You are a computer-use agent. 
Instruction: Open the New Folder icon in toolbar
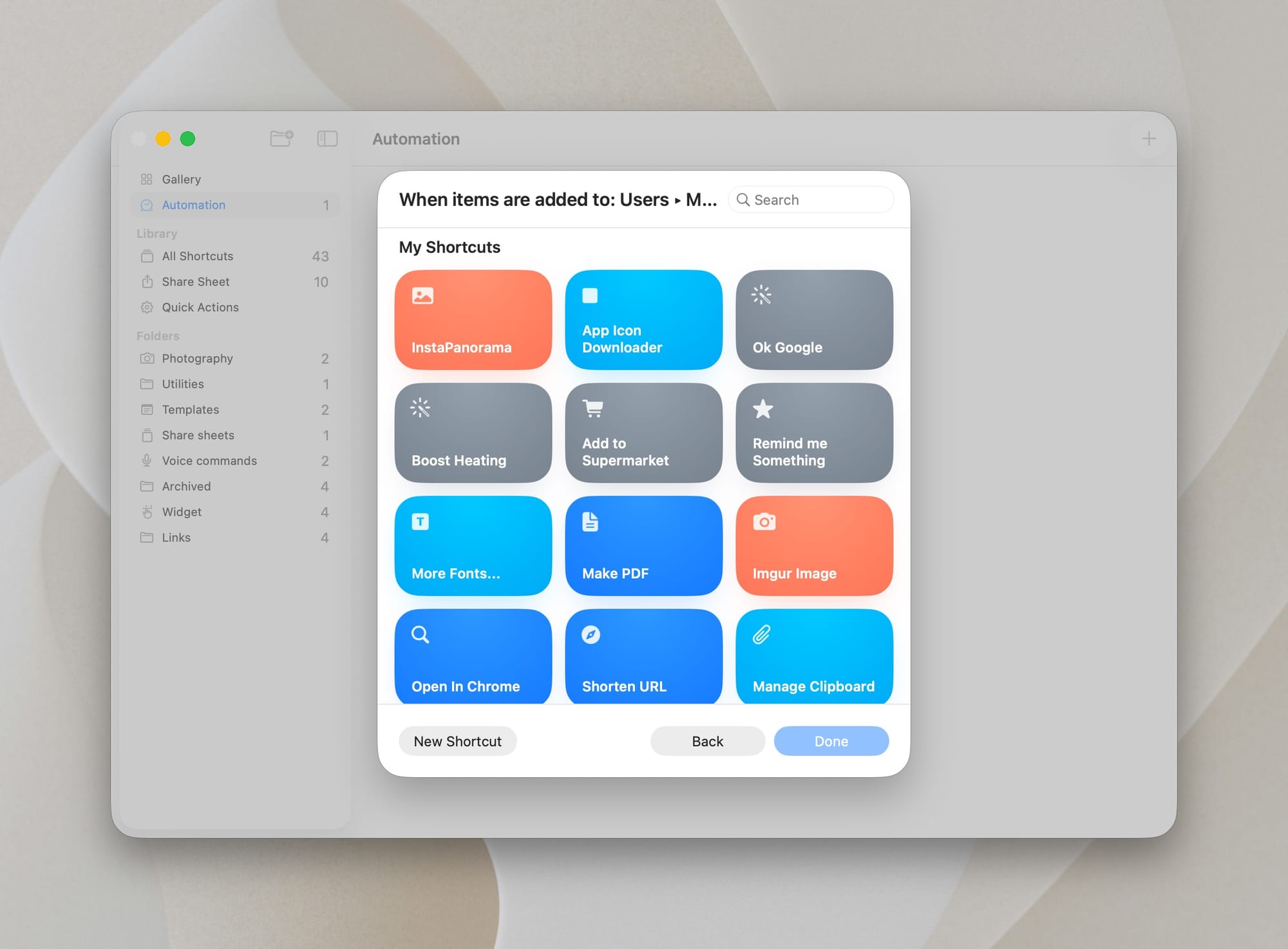(x=281, y=138)
